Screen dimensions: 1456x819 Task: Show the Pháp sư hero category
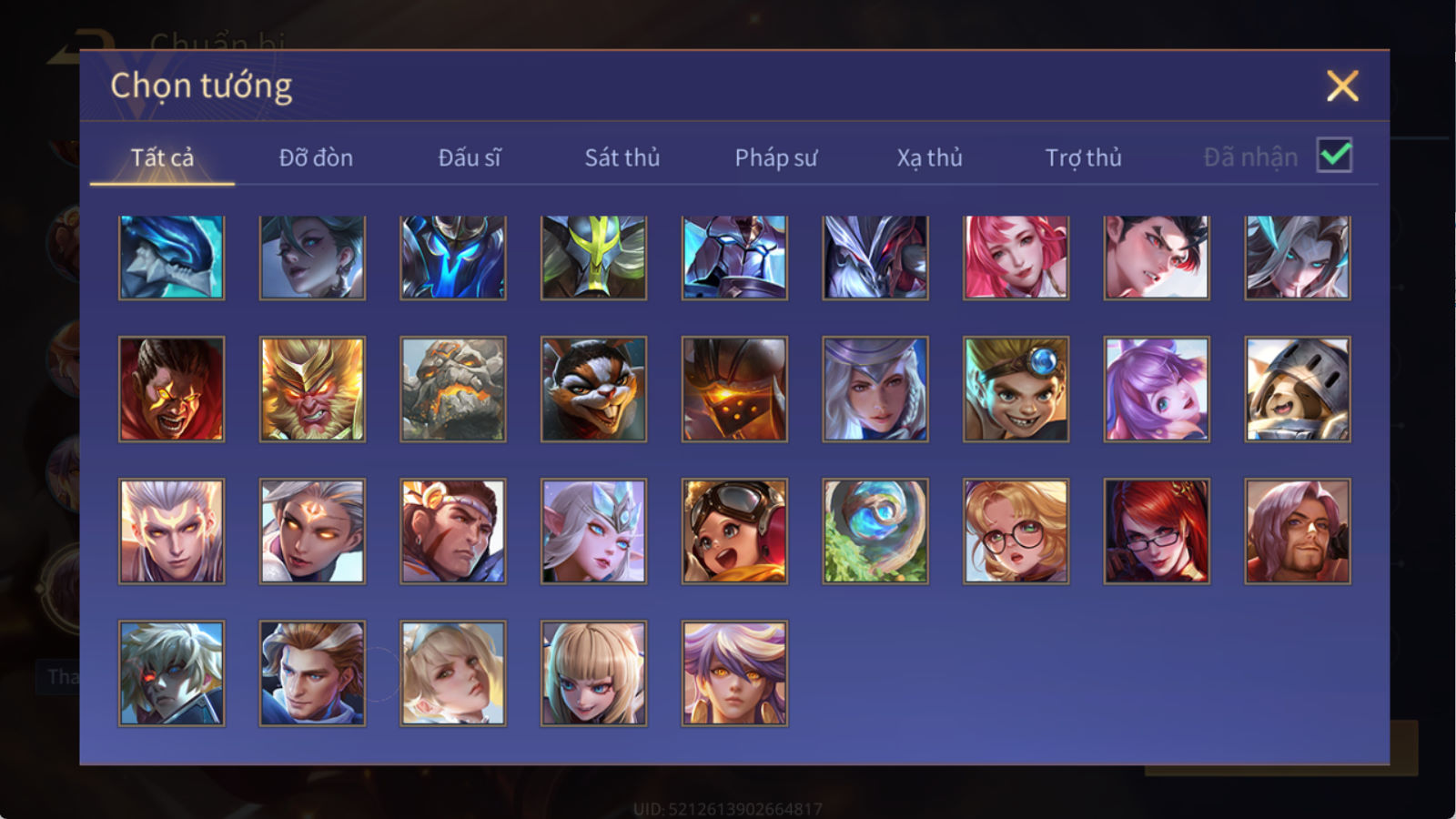click(776, 157)
